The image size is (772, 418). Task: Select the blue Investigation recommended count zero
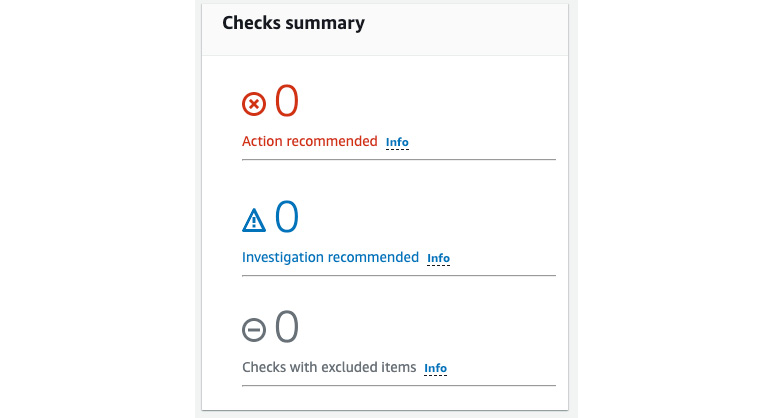287,216
